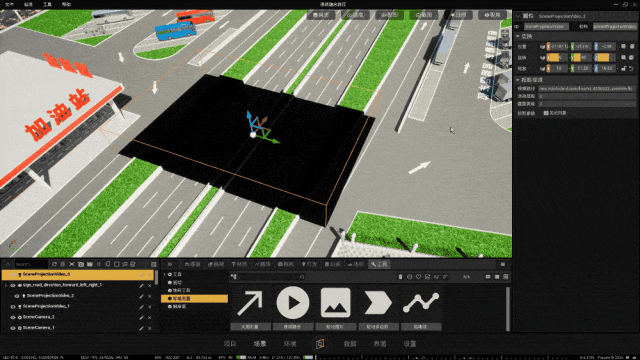Adjust the rotation Z slider field
This screenshot has width=640, height=360.
pyautogui.click(x=605, y=58)
